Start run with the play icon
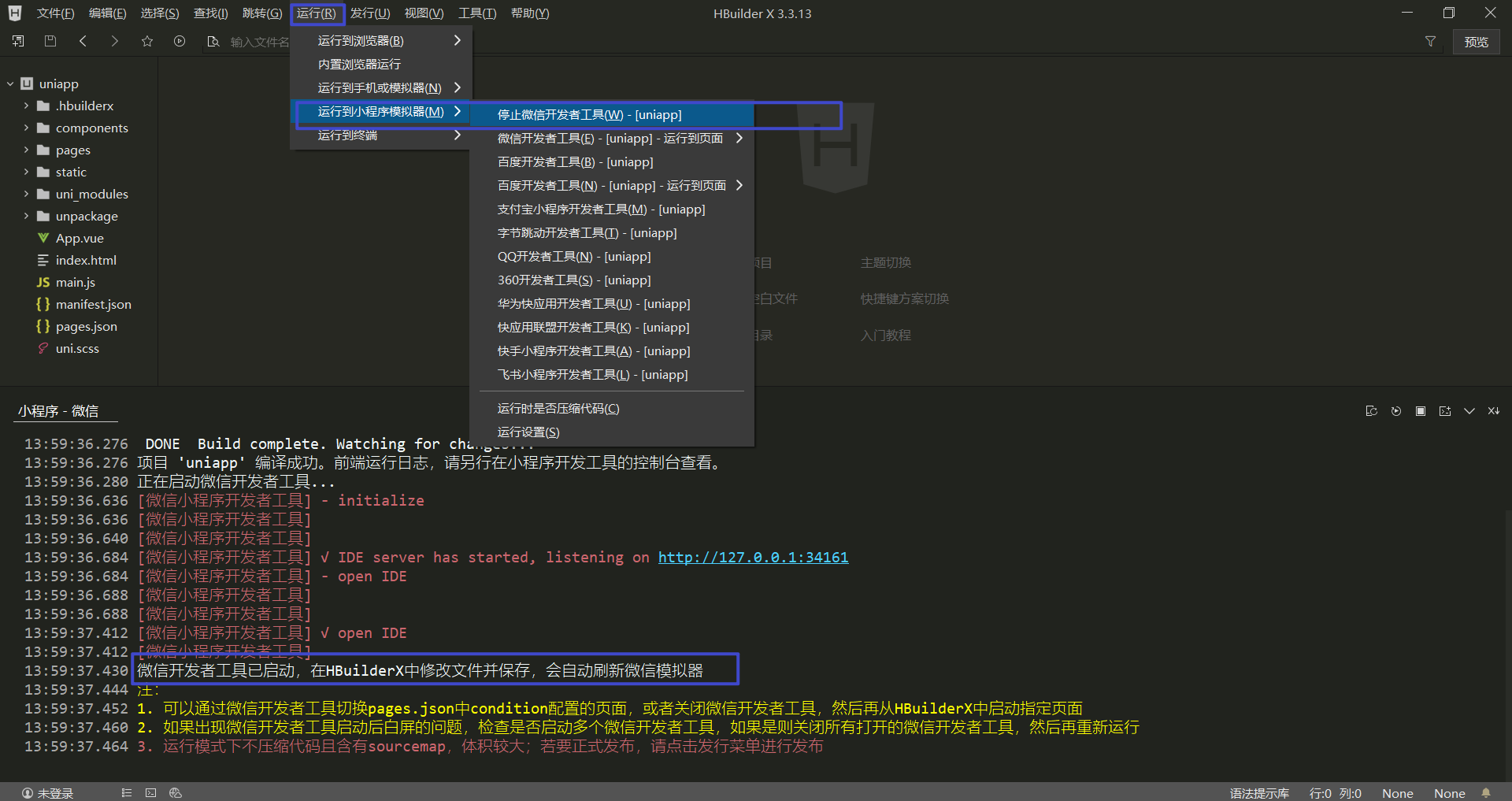The width and height of the screenshot is (1512, 801). 180,41
